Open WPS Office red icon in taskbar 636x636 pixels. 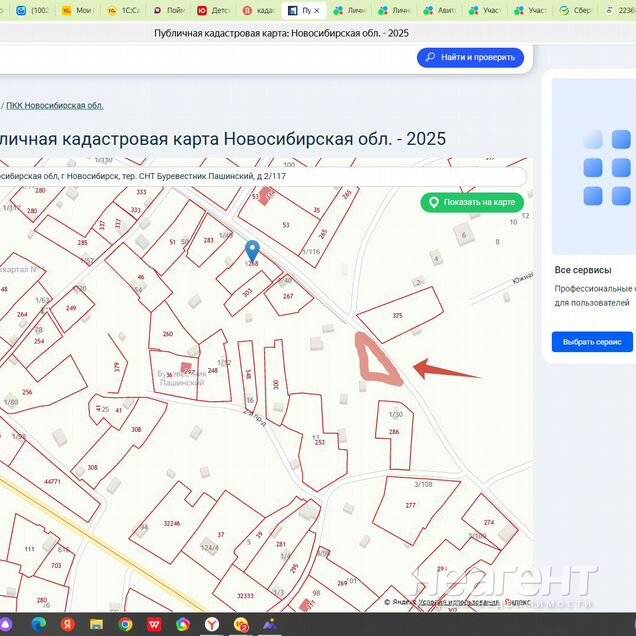point(154,624)
